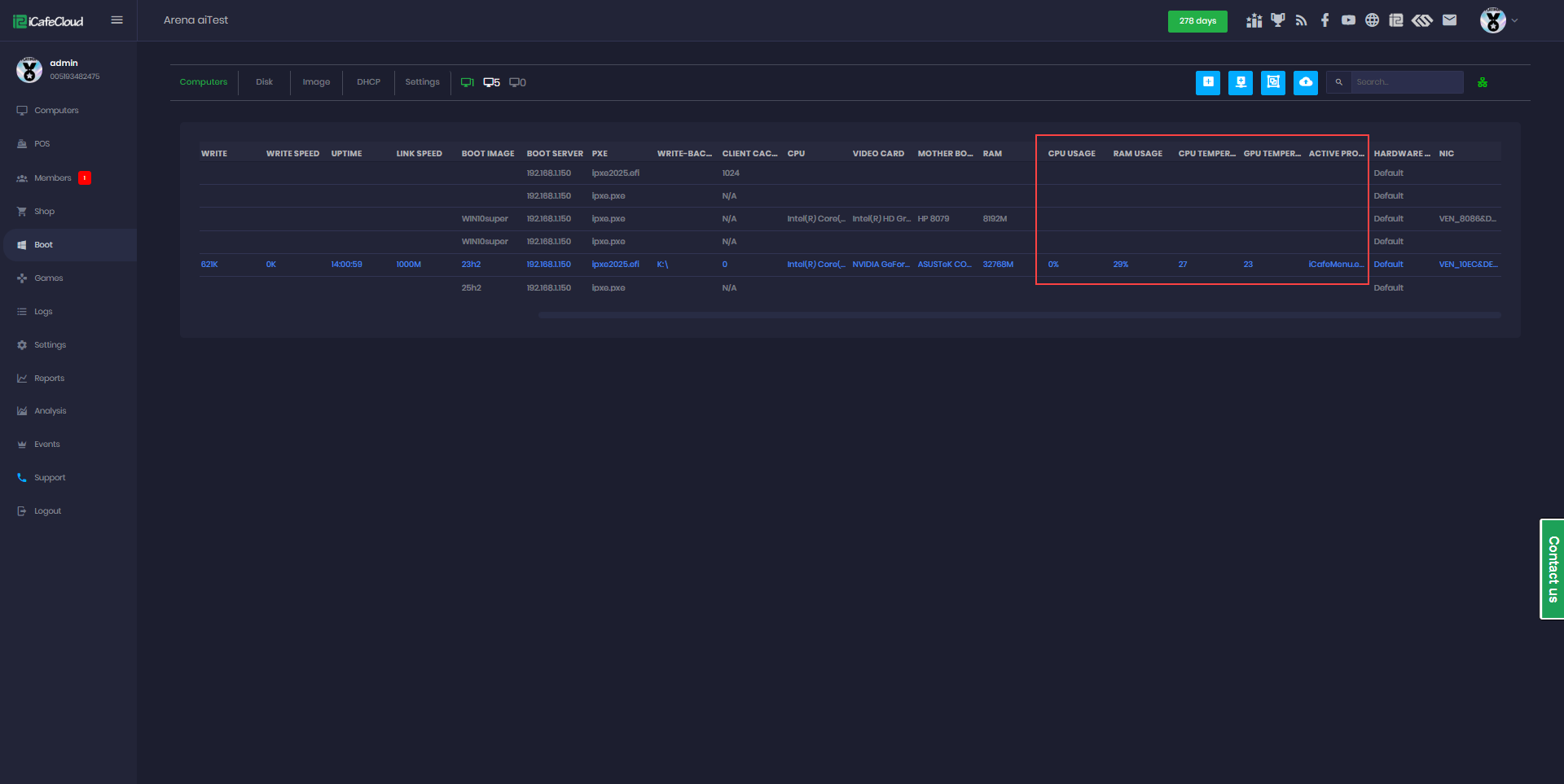This screenshot has height=784, width=1564.
Task: Open the Games section
Action: pyautogui.click(x=49, y=278)
